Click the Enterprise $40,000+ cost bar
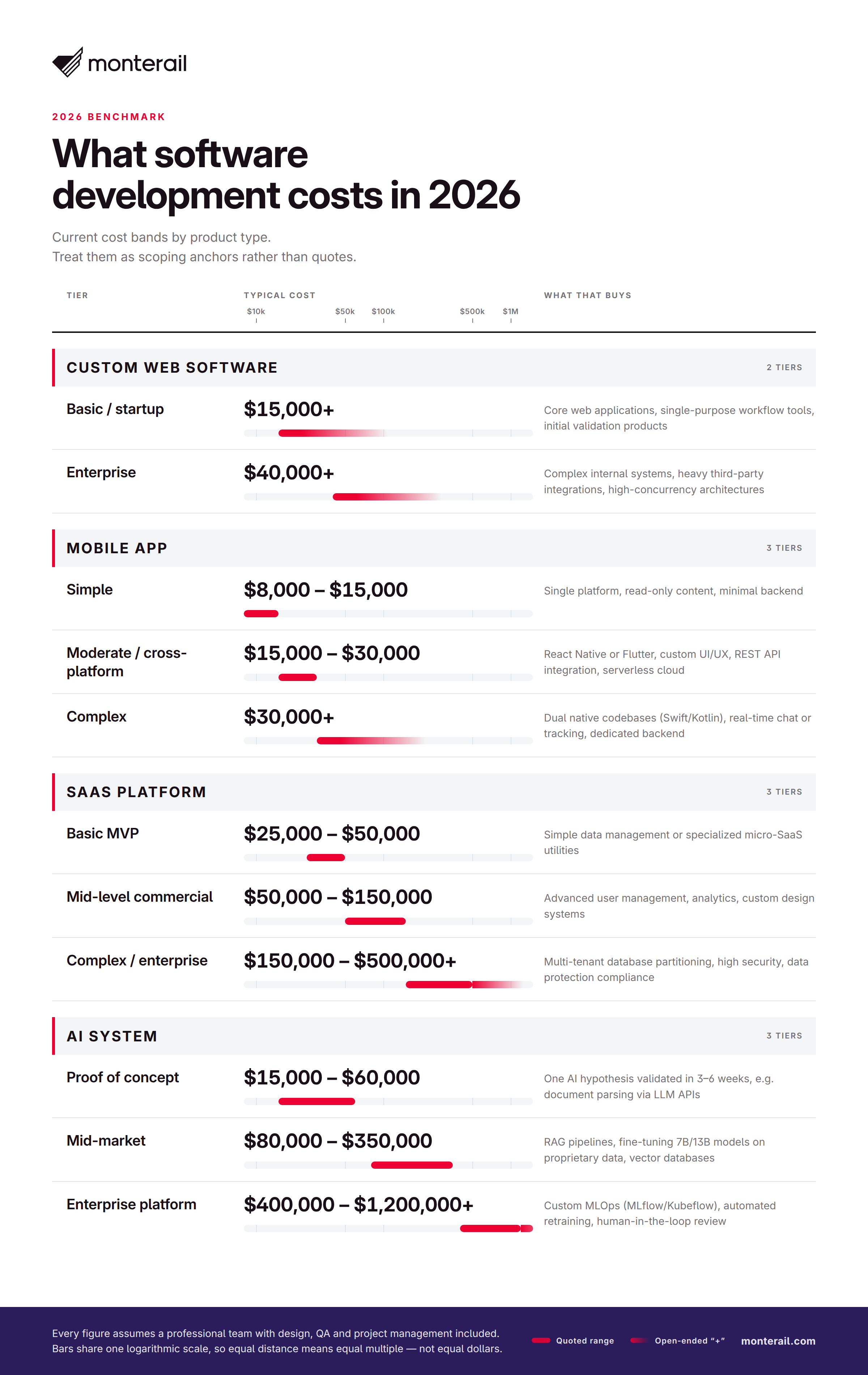868x1375 pixels. [x=386, y=496]
